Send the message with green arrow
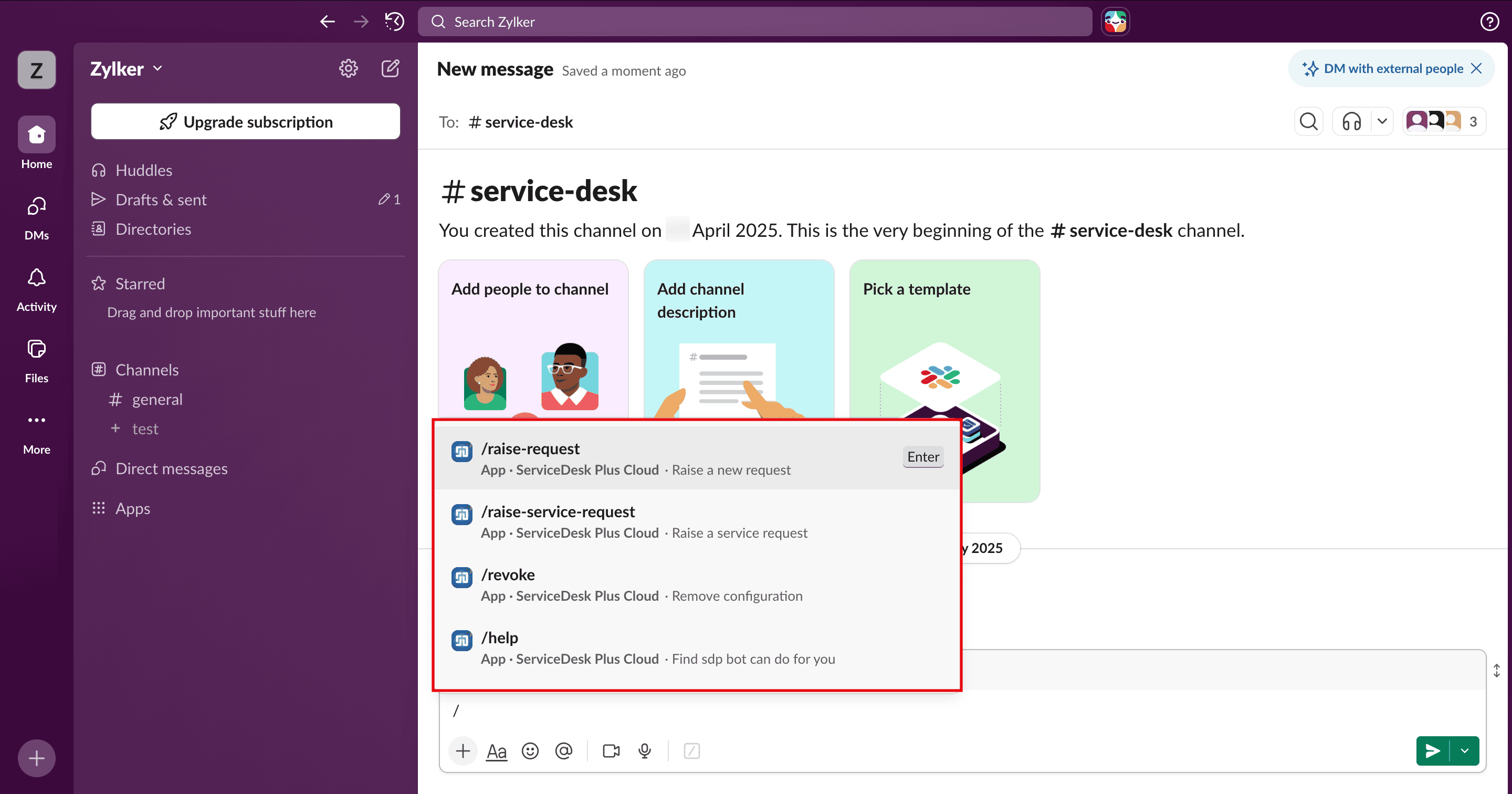Screen dimensions: 1512x794 pyautogui.click(x=1433, y=751)
